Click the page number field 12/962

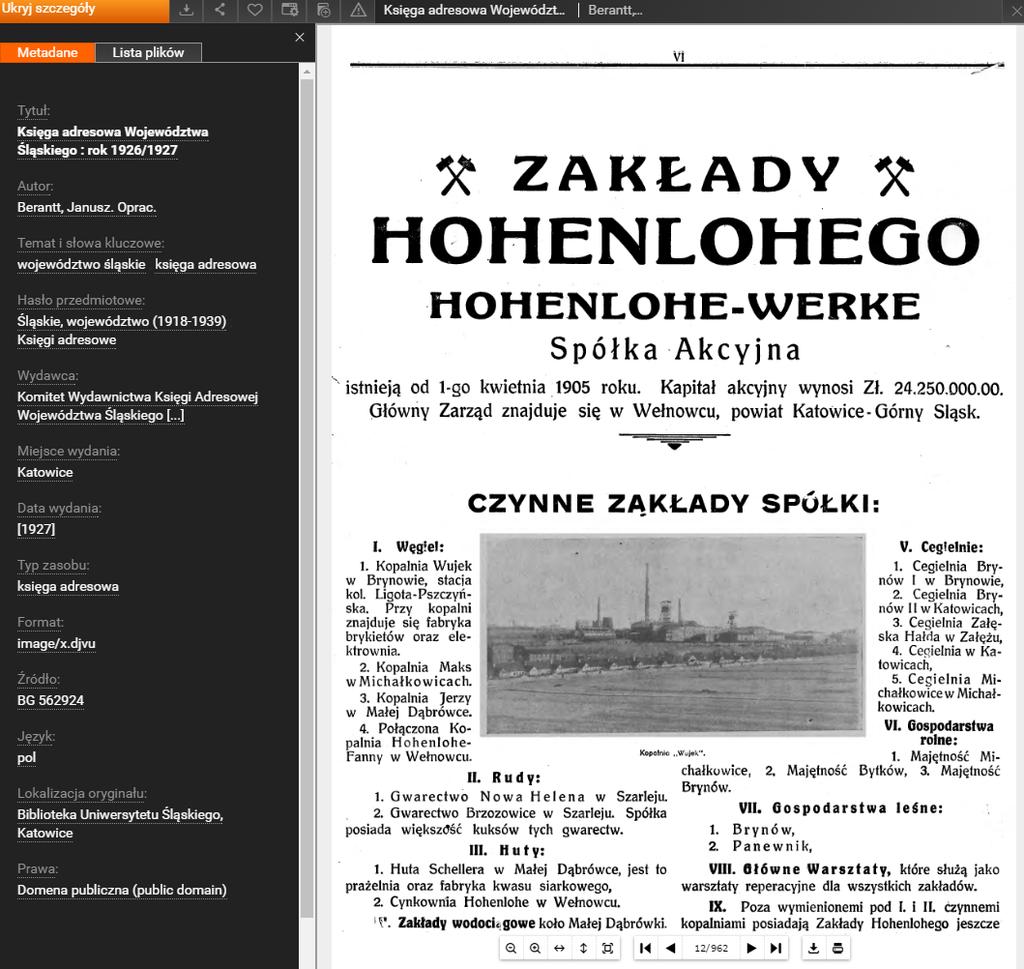coord(711,948)
